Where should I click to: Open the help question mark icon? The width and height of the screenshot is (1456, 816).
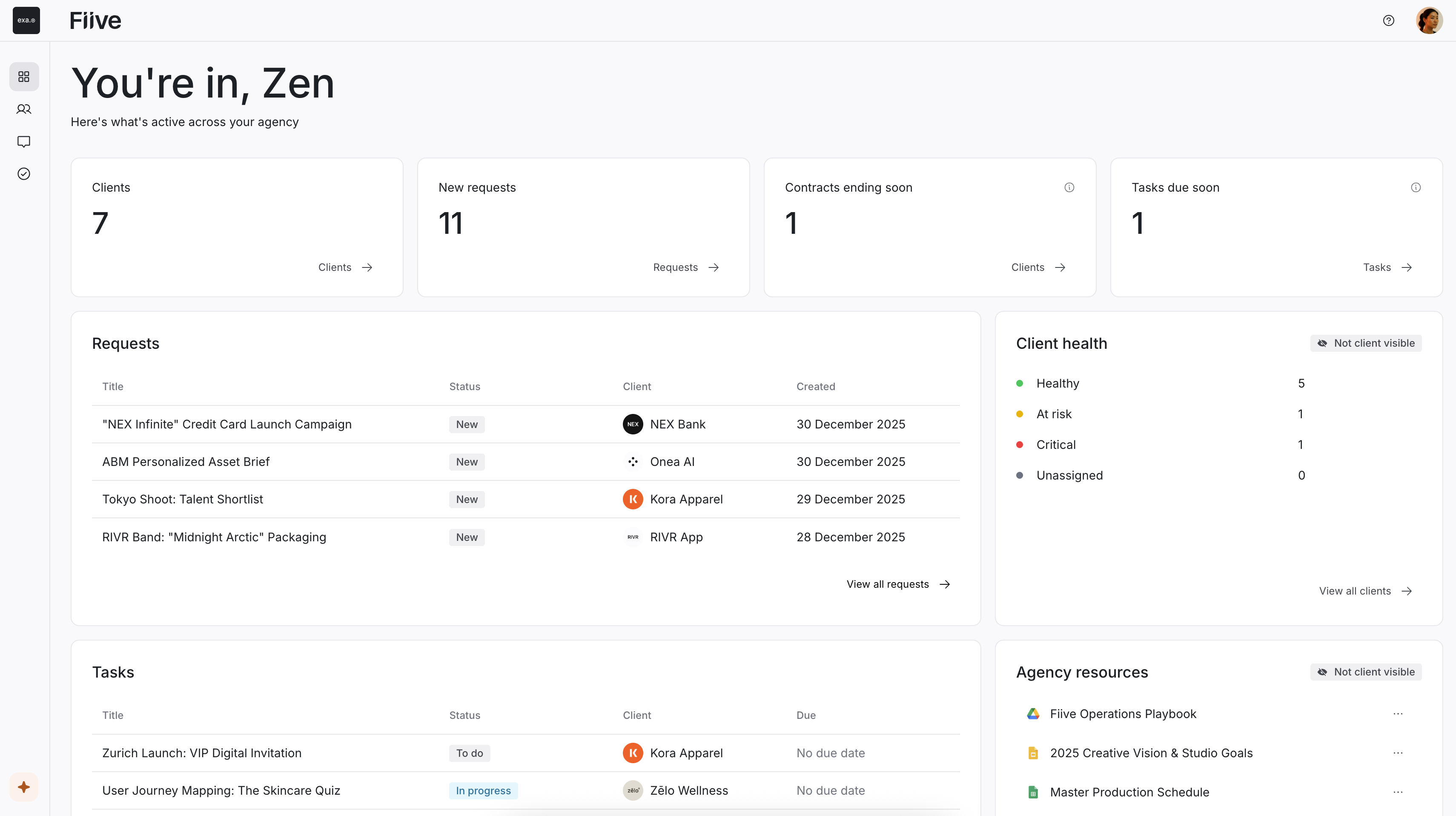(x=1389, y=20)
